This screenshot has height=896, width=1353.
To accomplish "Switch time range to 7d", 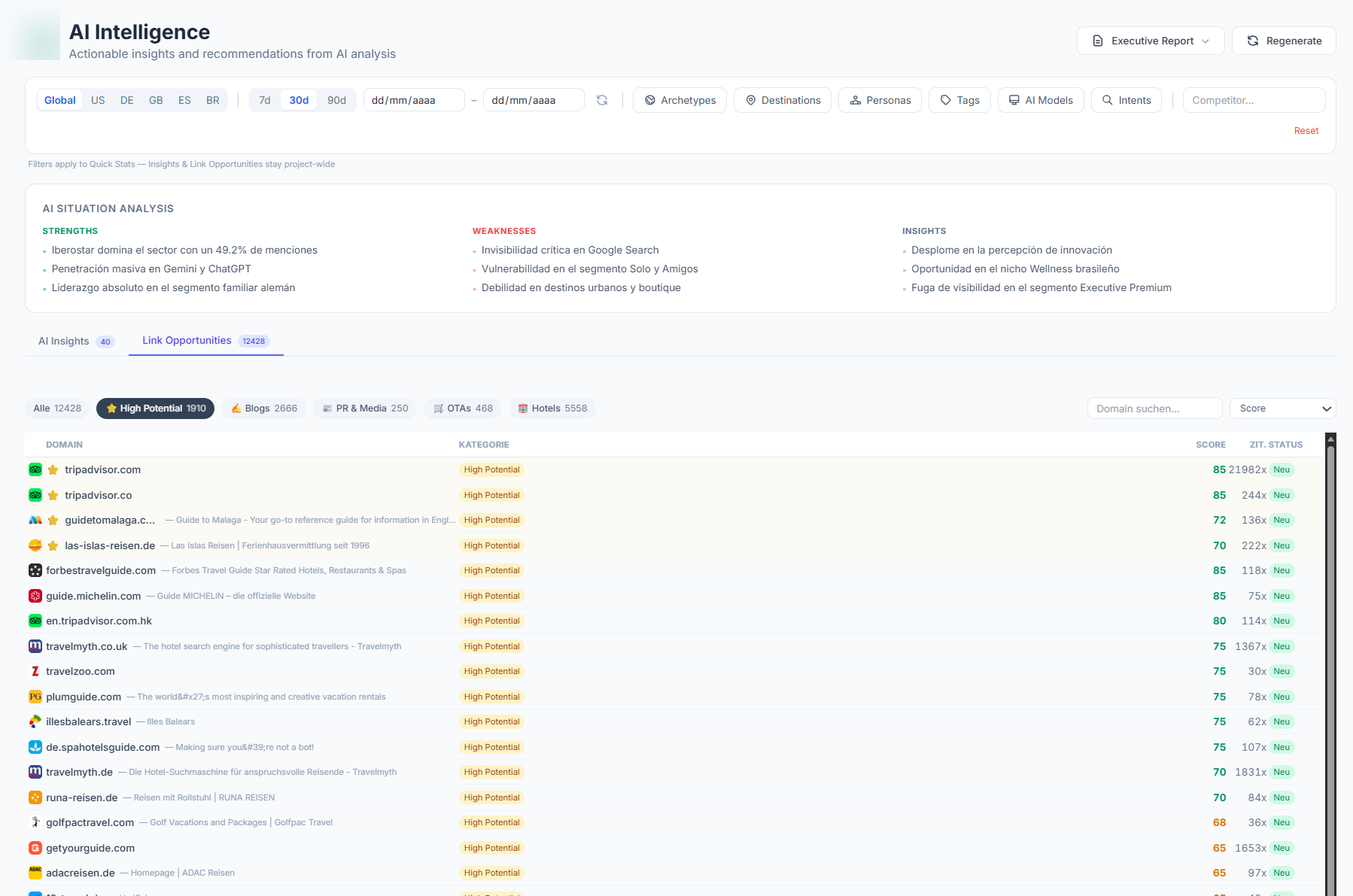I will (x=265, y=100).
